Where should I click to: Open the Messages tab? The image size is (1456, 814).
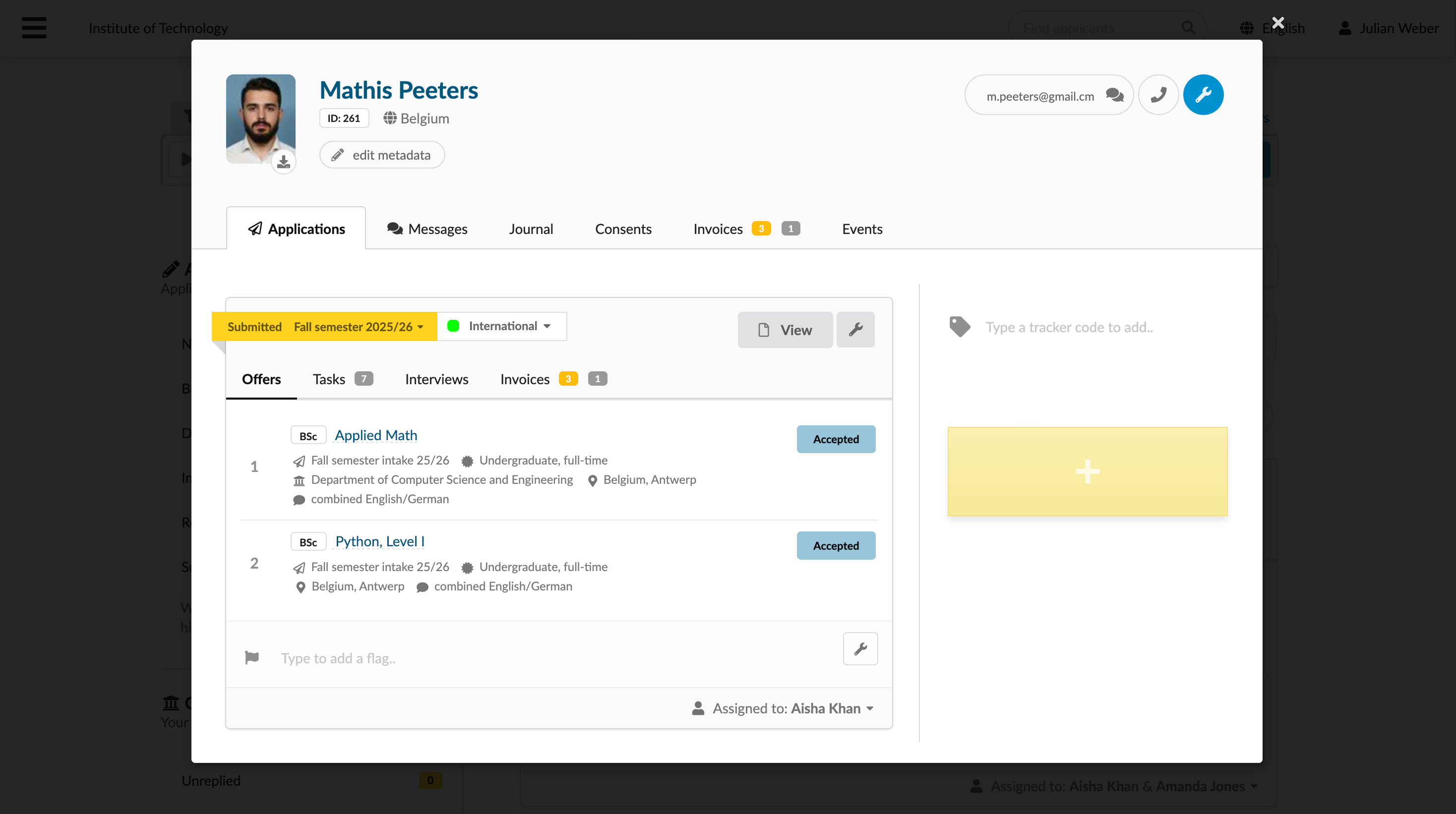tap(427, 229)
